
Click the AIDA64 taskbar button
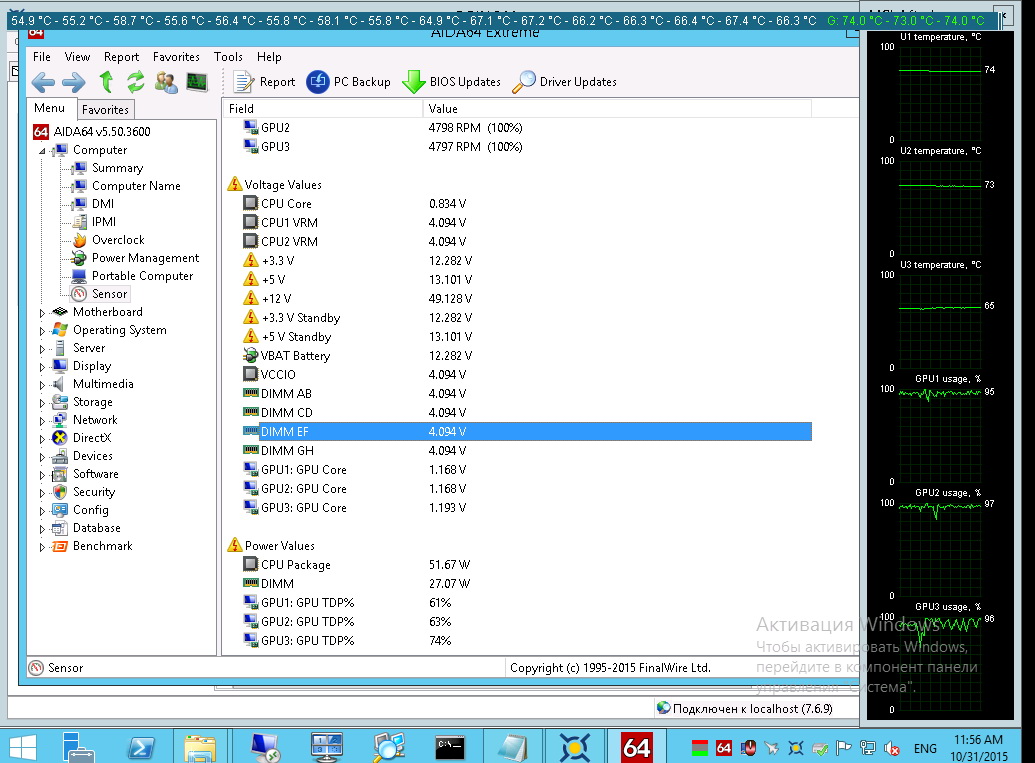pyautogui.click(x=636, y=747)
